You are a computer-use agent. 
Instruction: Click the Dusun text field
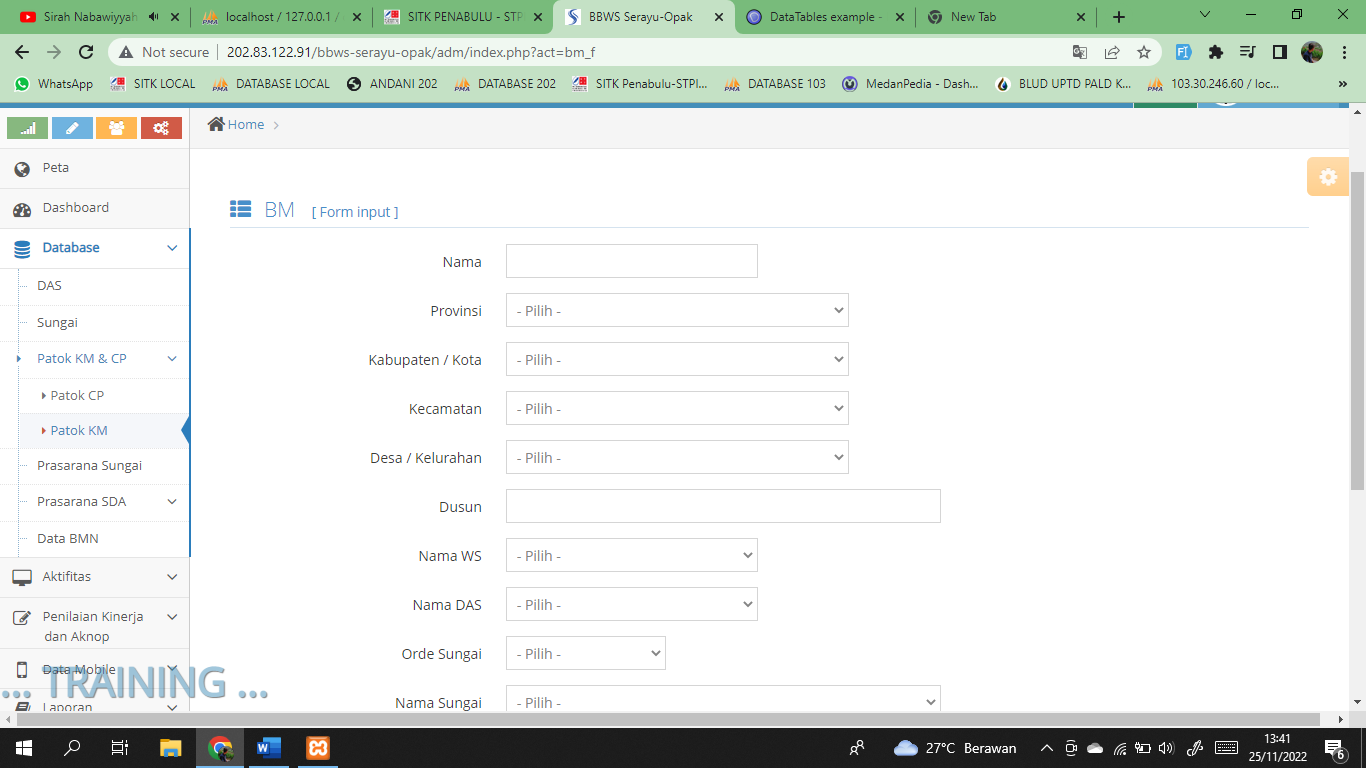(723, 507)
